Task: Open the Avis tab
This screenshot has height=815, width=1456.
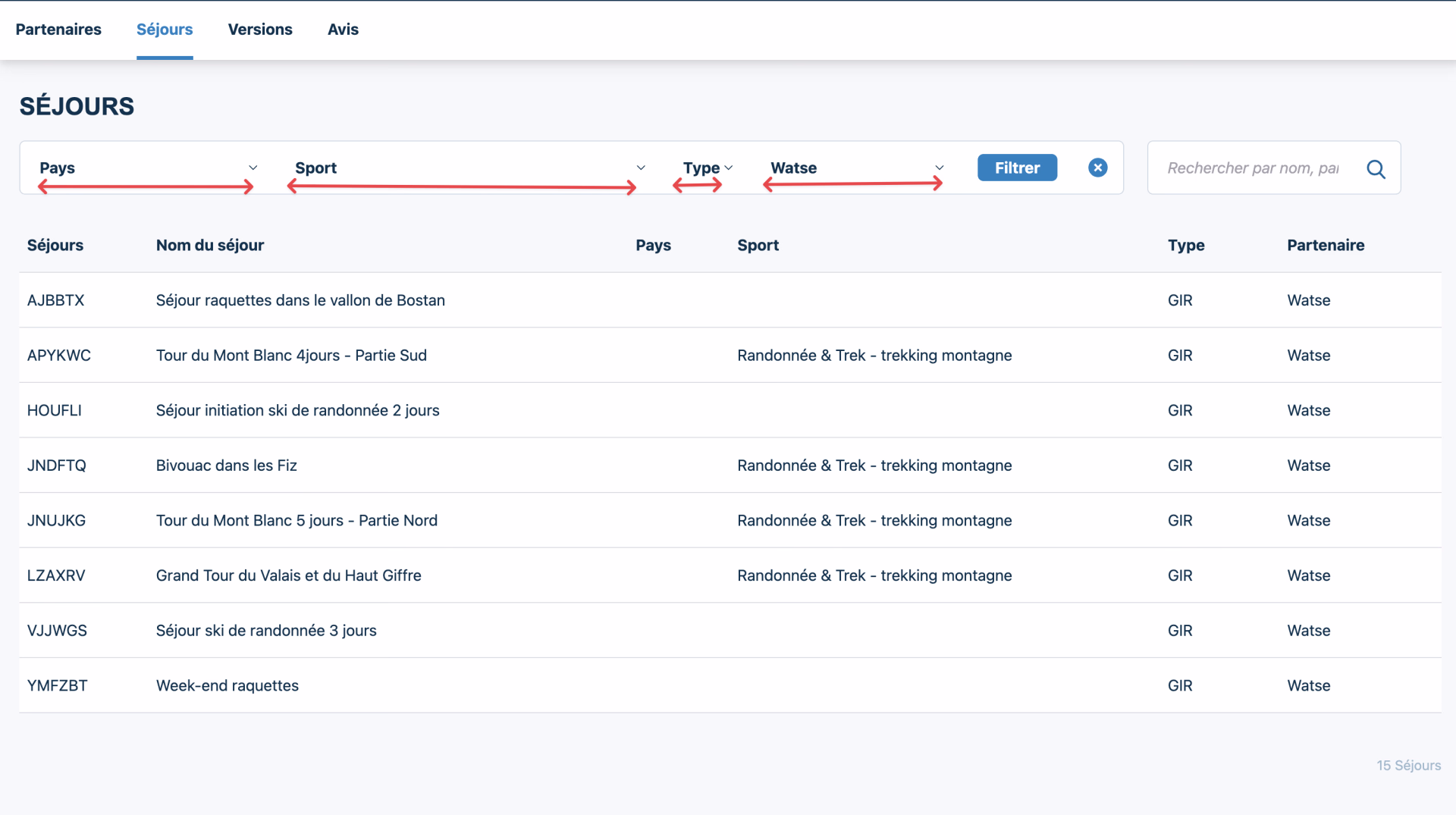Action: [343, 30]
